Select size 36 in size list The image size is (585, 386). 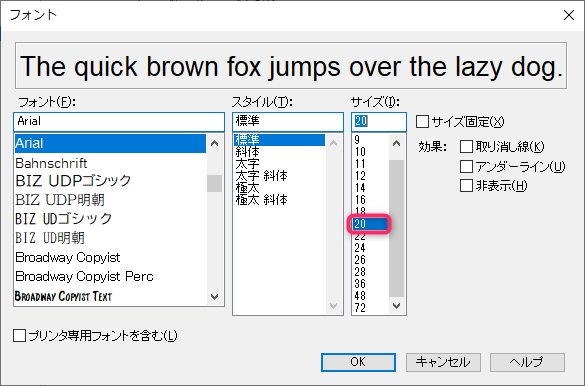[370, 284]
